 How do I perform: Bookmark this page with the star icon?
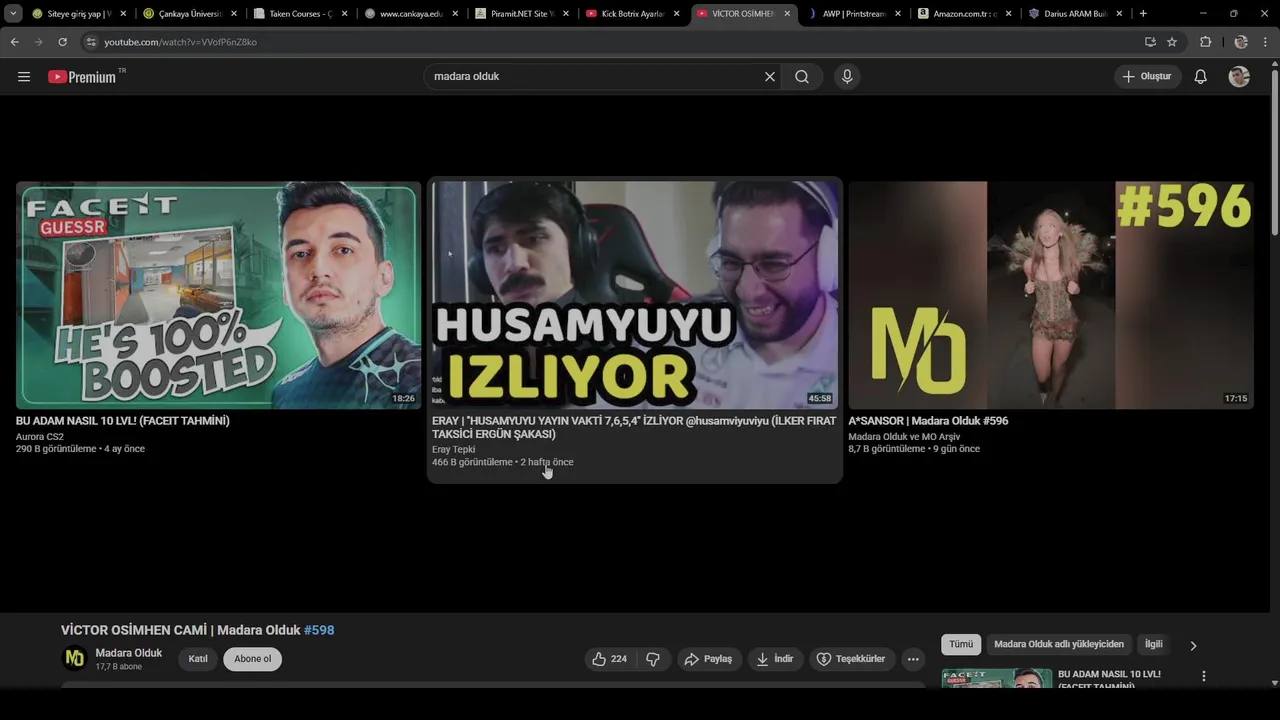tap(1172, 42)
